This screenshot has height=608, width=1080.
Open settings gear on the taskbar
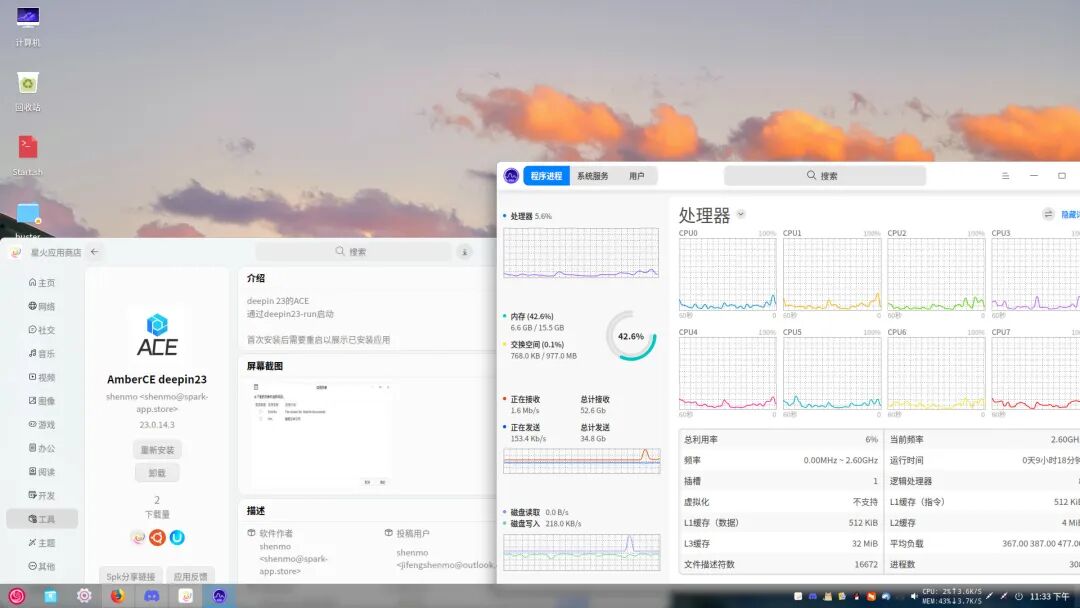coord(84,596)
